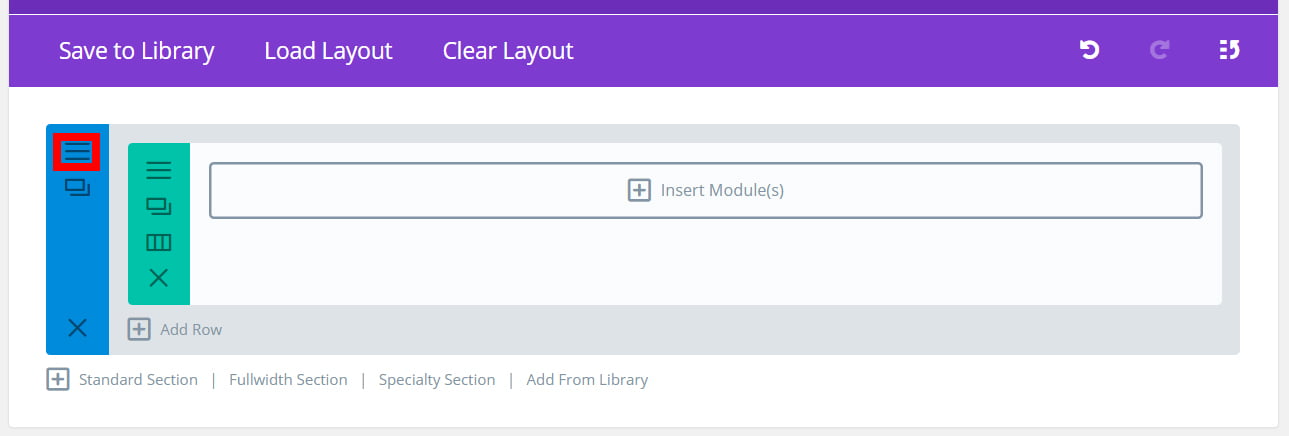Screen dimensions: 1289x436
Task: Click the Insert Module(s) box
Action: (705, 190)
